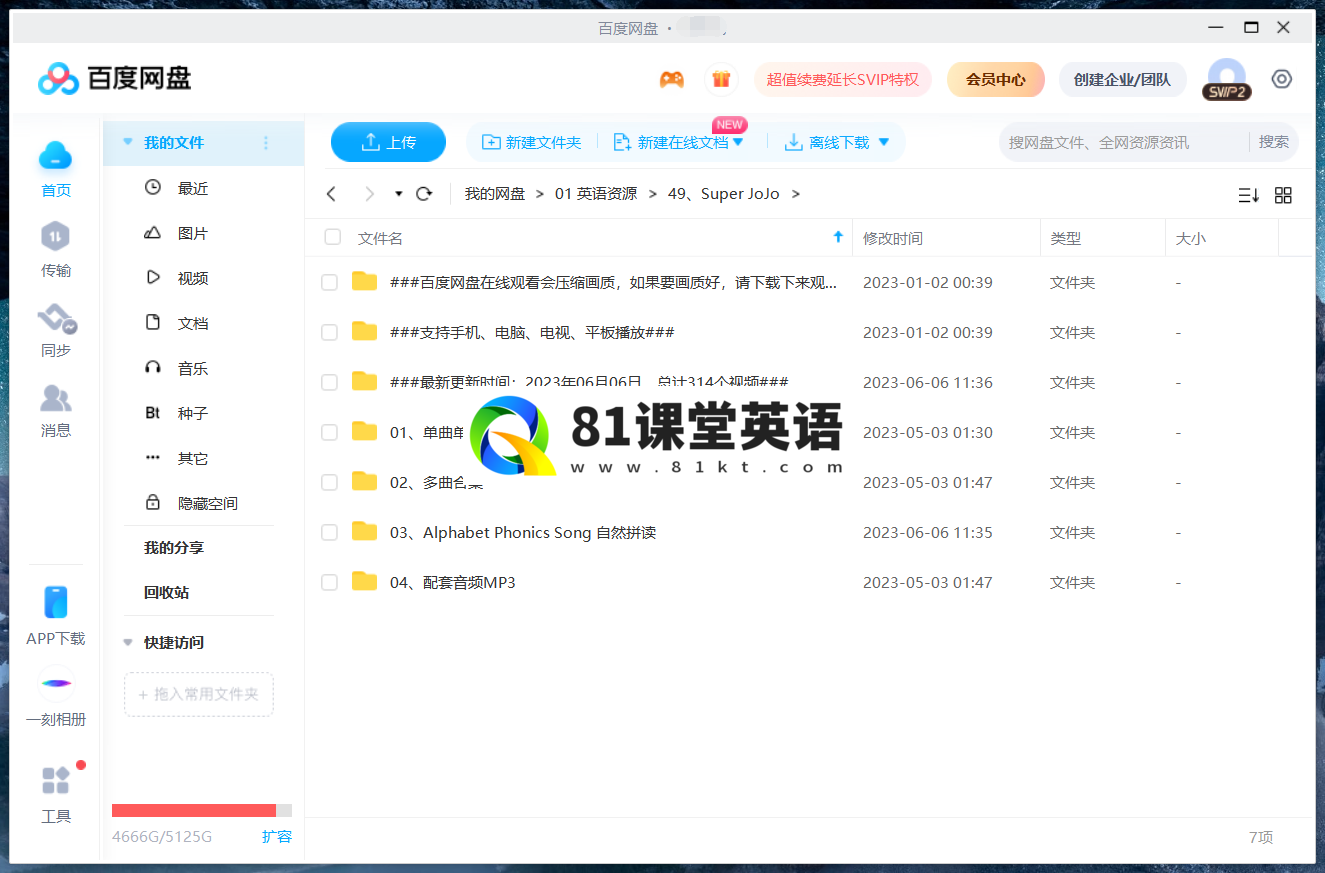Check the ###百度网盘在线观看 folder checkbox
The width and height of the screenshot is (1325, 873).
point(329,283)
